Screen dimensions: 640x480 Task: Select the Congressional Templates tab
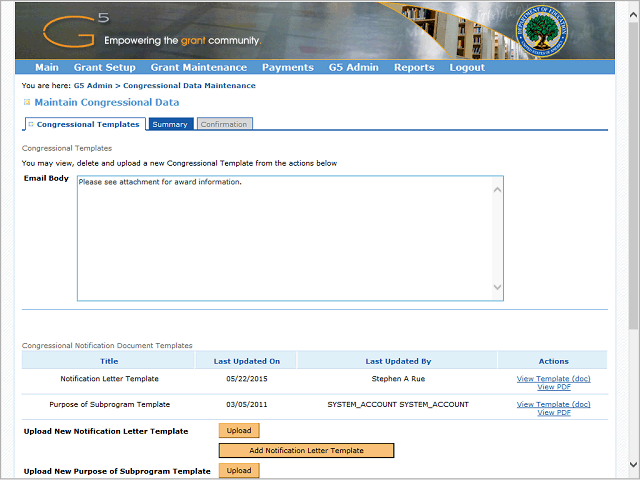pos(85,124)
